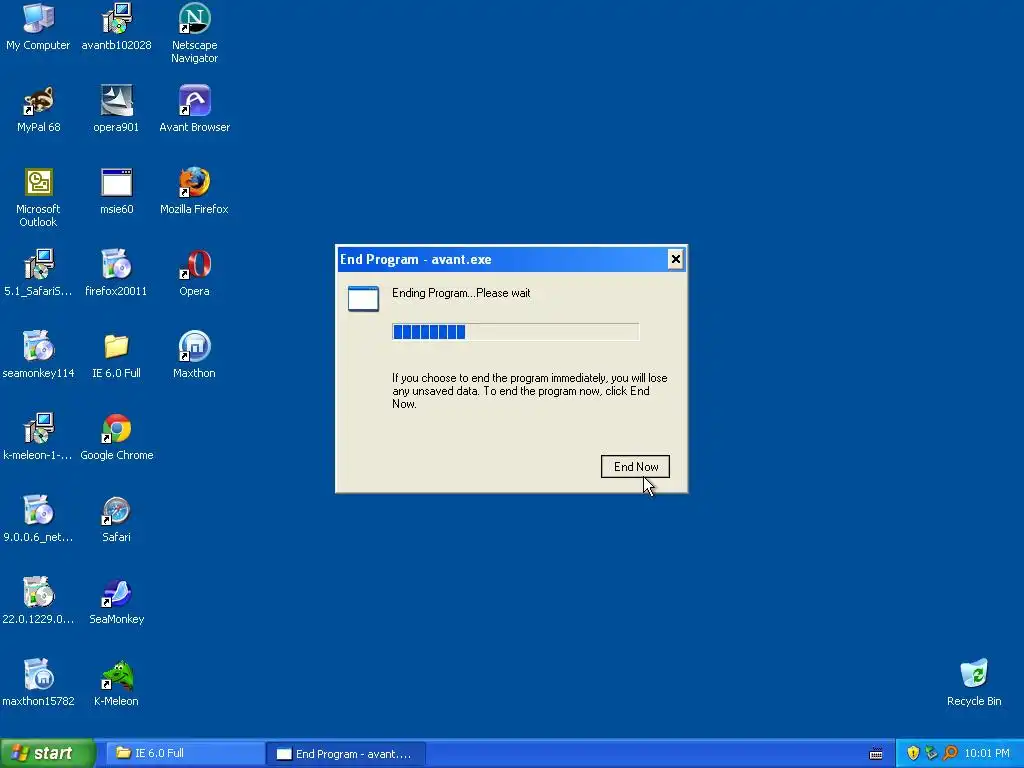This screenshot has height=768, width=1024.
Task: Click the End Program - avant.exe title bar
Action: click(x=511, y=259)
